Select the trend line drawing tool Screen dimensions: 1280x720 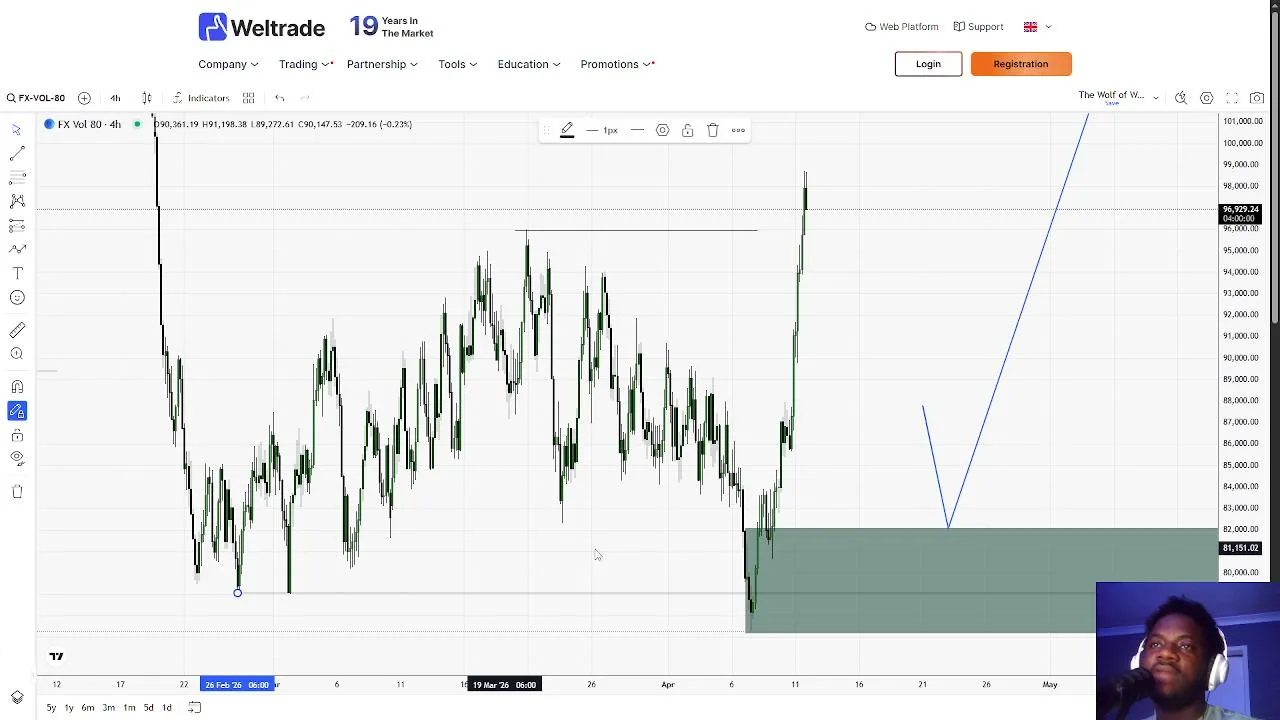click(x=17, y=154)
